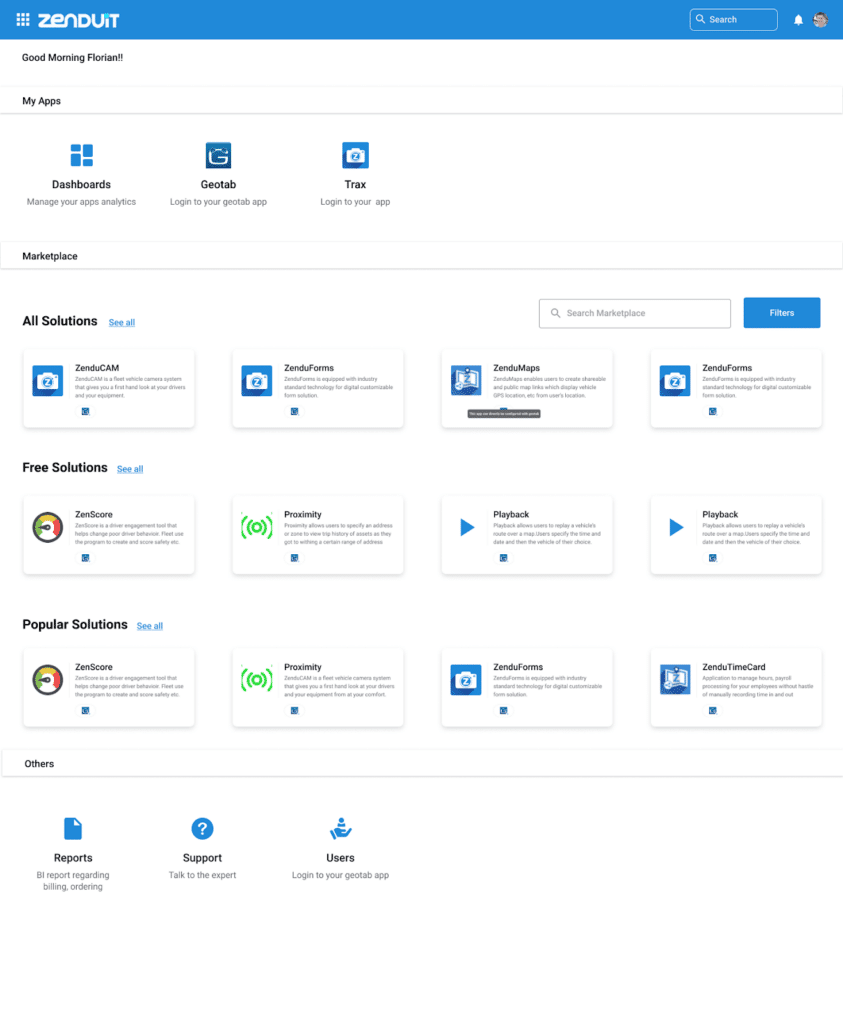Open the Users icon
The image size is (843, 1024).
(340, 829)
